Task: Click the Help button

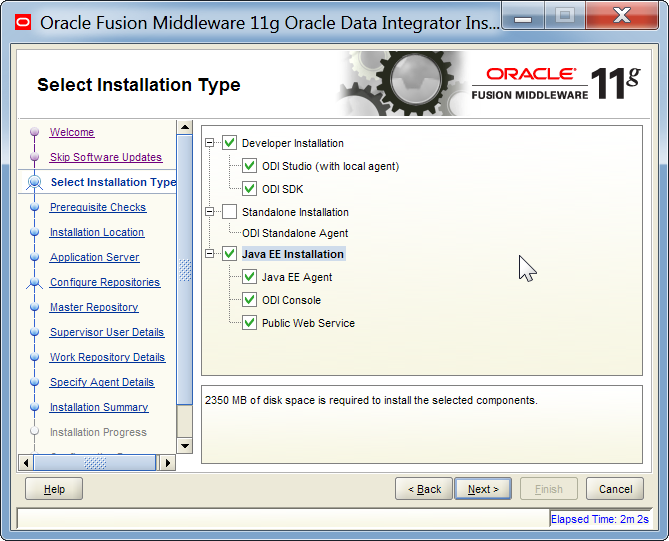Action: 54,489
